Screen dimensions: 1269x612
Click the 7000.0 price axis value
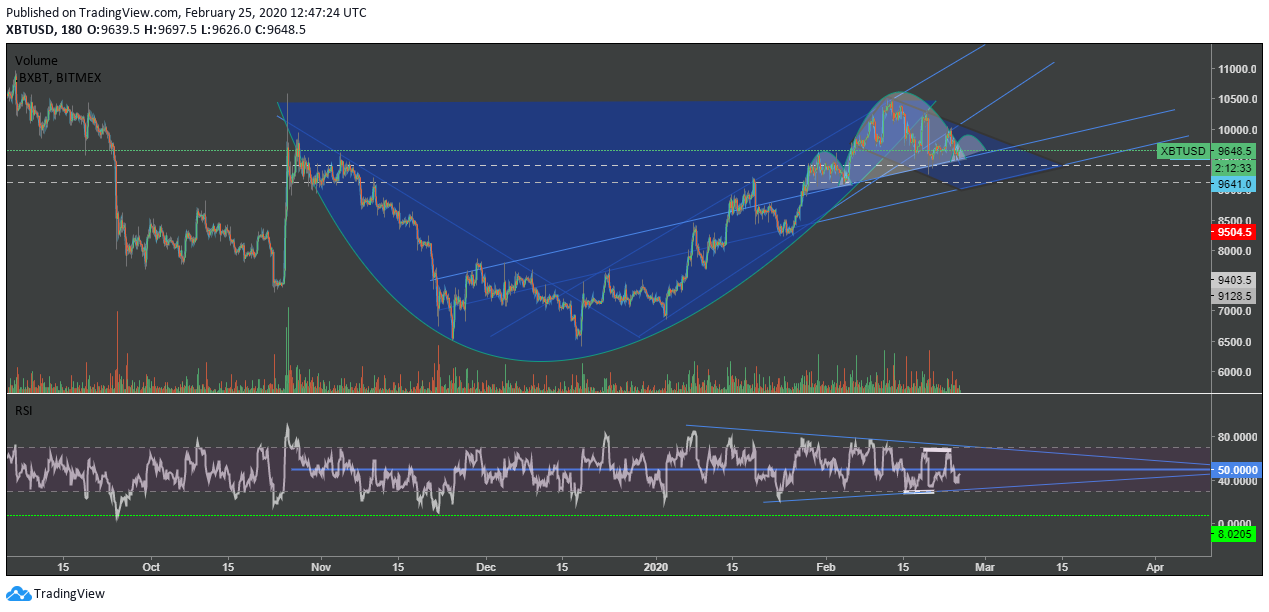click(x=1234, y=312)
